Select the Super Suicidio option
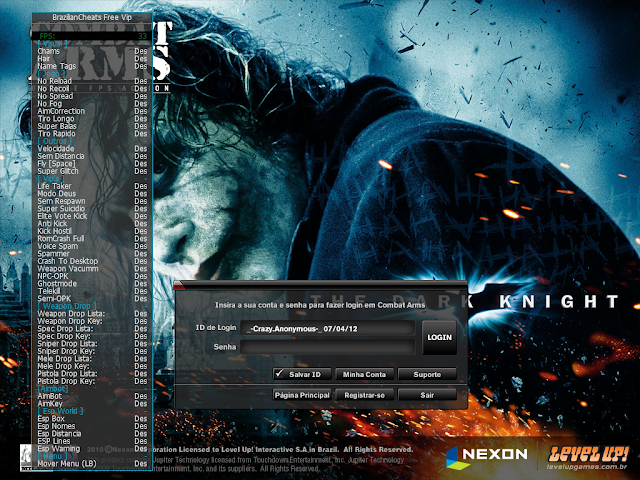Screen dimensions: 640x480 92,209
